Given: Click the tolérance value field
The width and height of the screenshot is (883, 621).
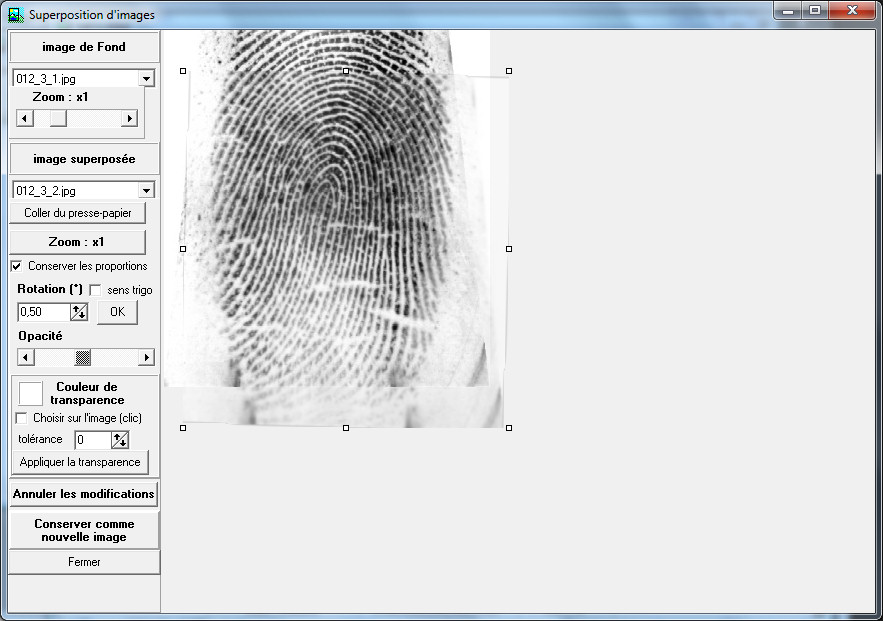Looking at the screenshot, I should (93, 440).
